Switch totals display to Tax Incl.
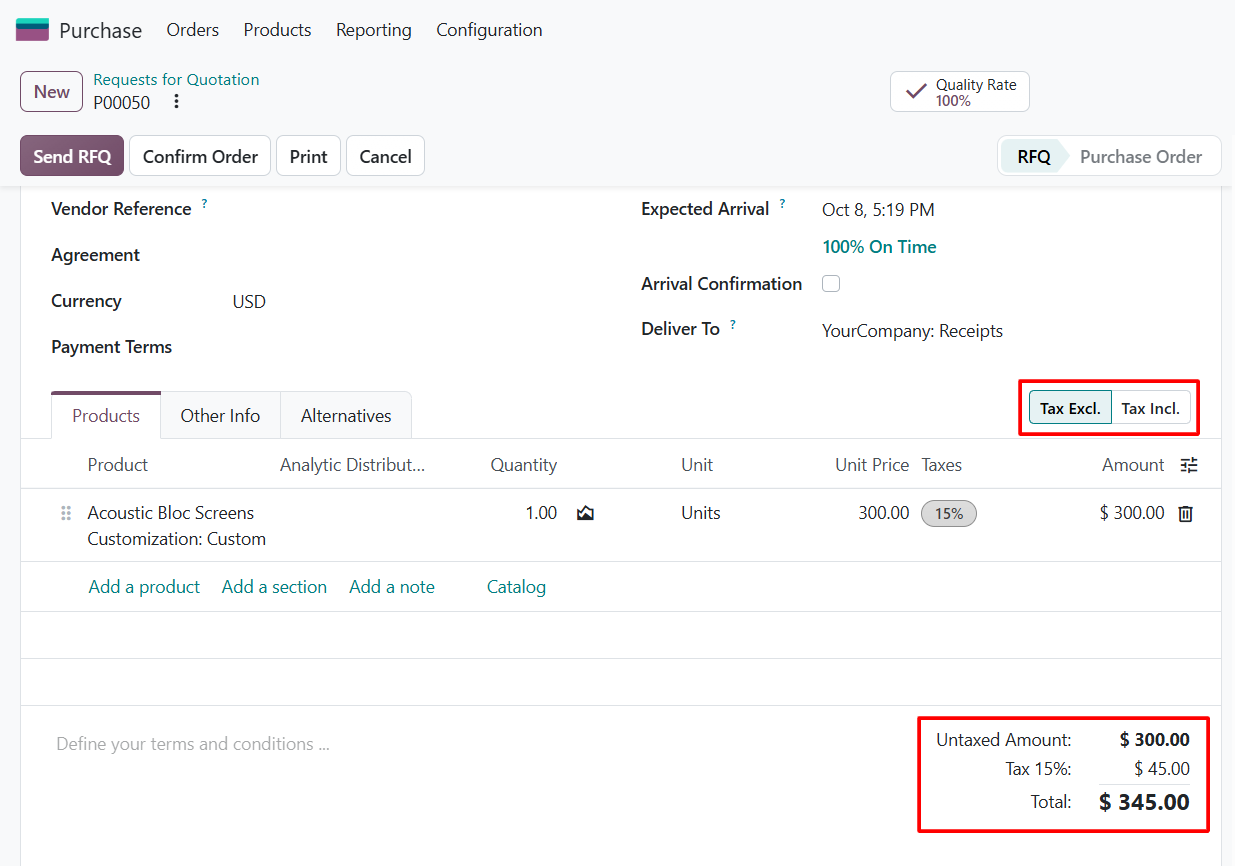Image resolution: width=1235 pixels, height=866 pixels. 1151,408
